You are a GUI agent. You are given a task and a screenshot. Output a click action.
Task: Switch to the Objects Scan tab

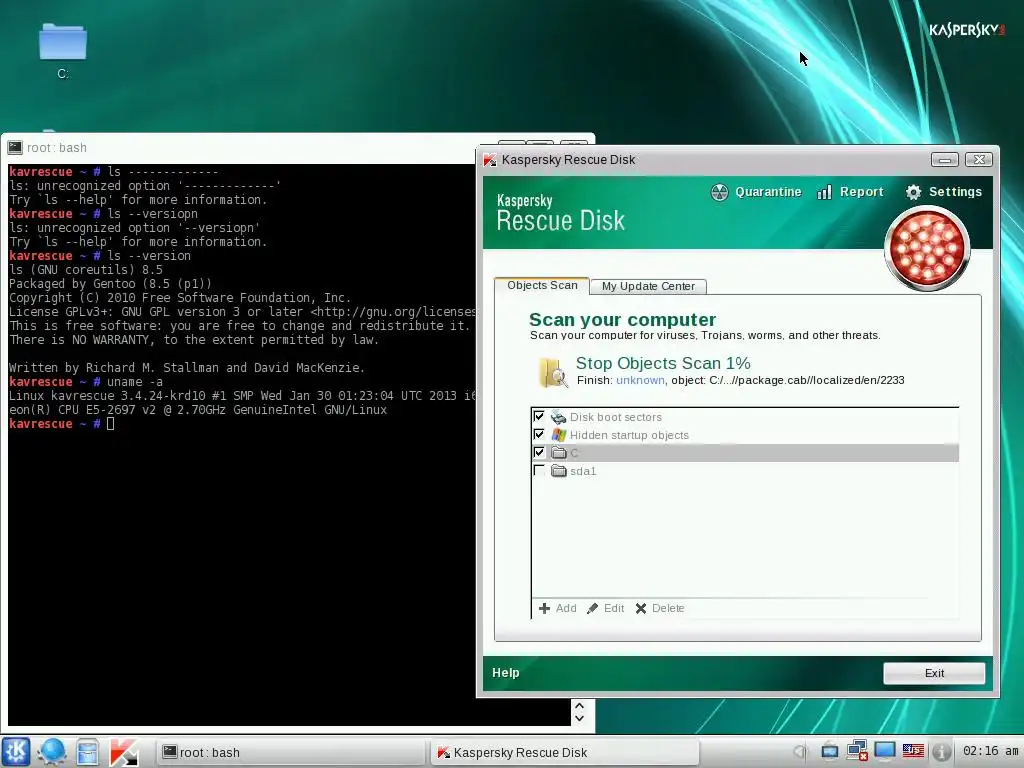[x=542, y=285]
